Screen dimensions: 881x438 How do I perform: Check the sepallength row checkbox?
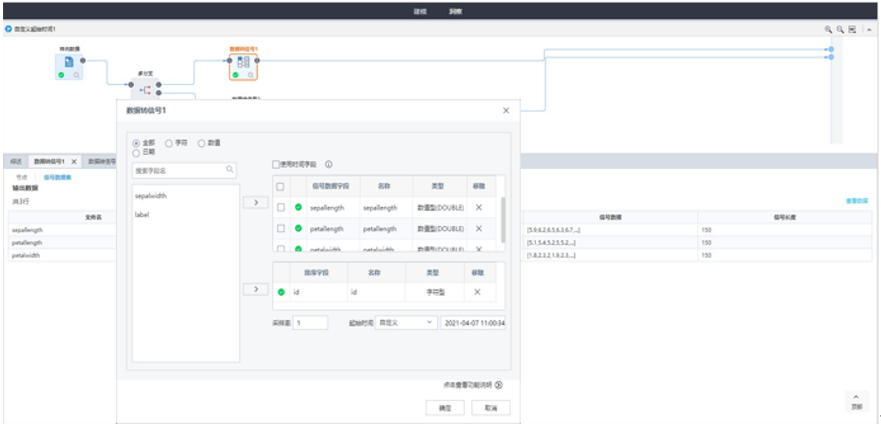(281, 207)
